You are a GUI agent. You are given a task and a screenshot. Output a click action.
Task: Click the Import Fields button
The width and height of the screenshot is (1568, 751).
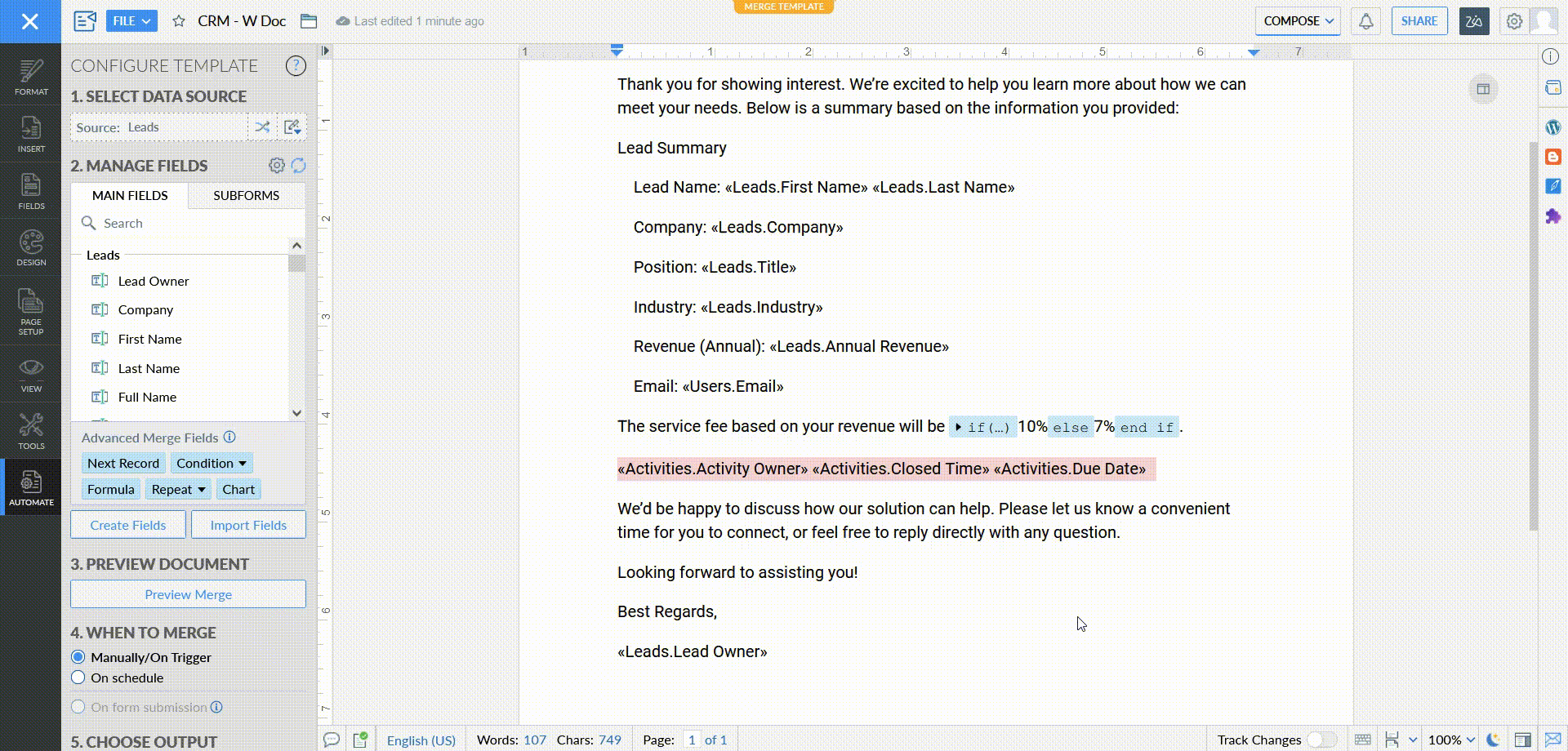point(248,525)
